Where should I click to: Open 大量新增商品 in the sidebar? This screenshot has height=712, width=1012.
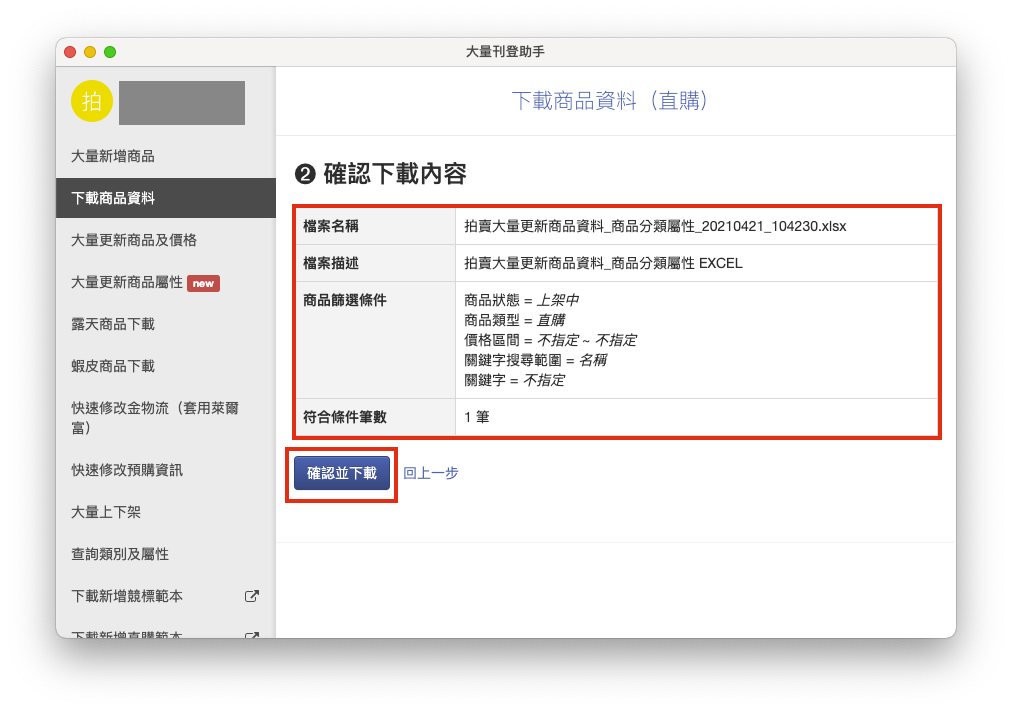pos(113,156)
